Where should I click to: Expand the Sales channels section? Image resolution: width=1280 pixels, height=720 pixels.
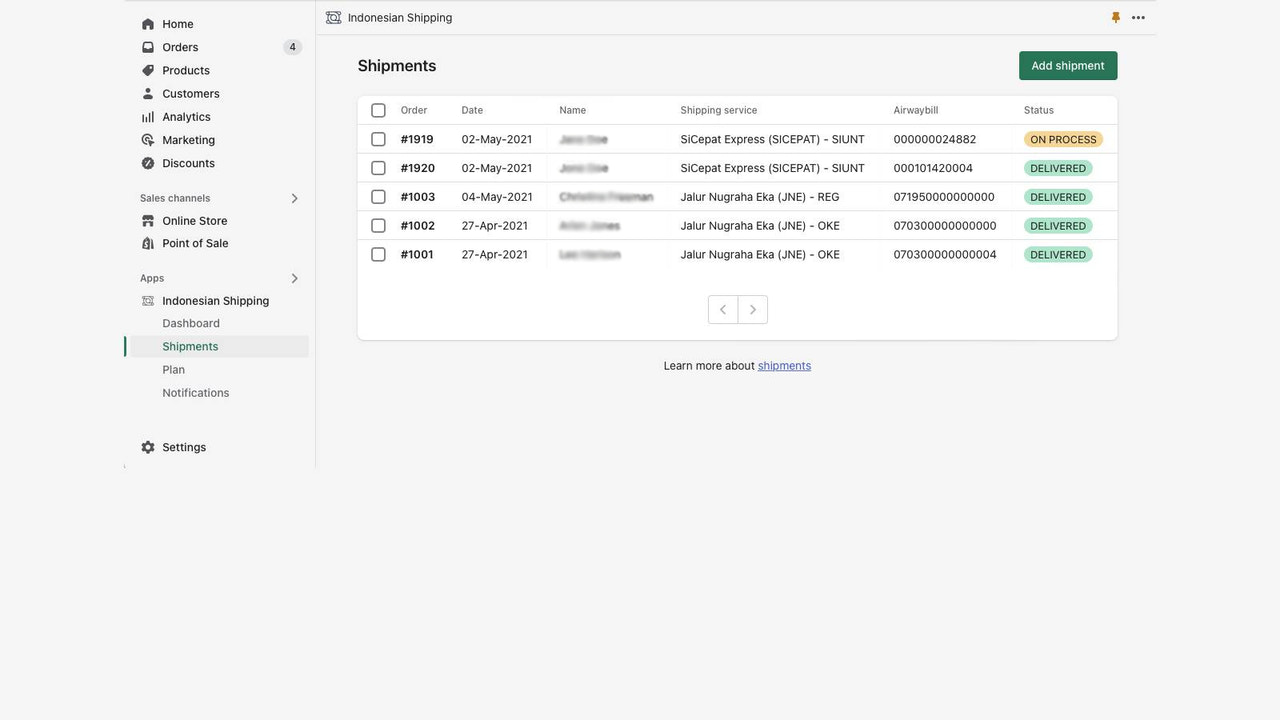tap(294, 197)
